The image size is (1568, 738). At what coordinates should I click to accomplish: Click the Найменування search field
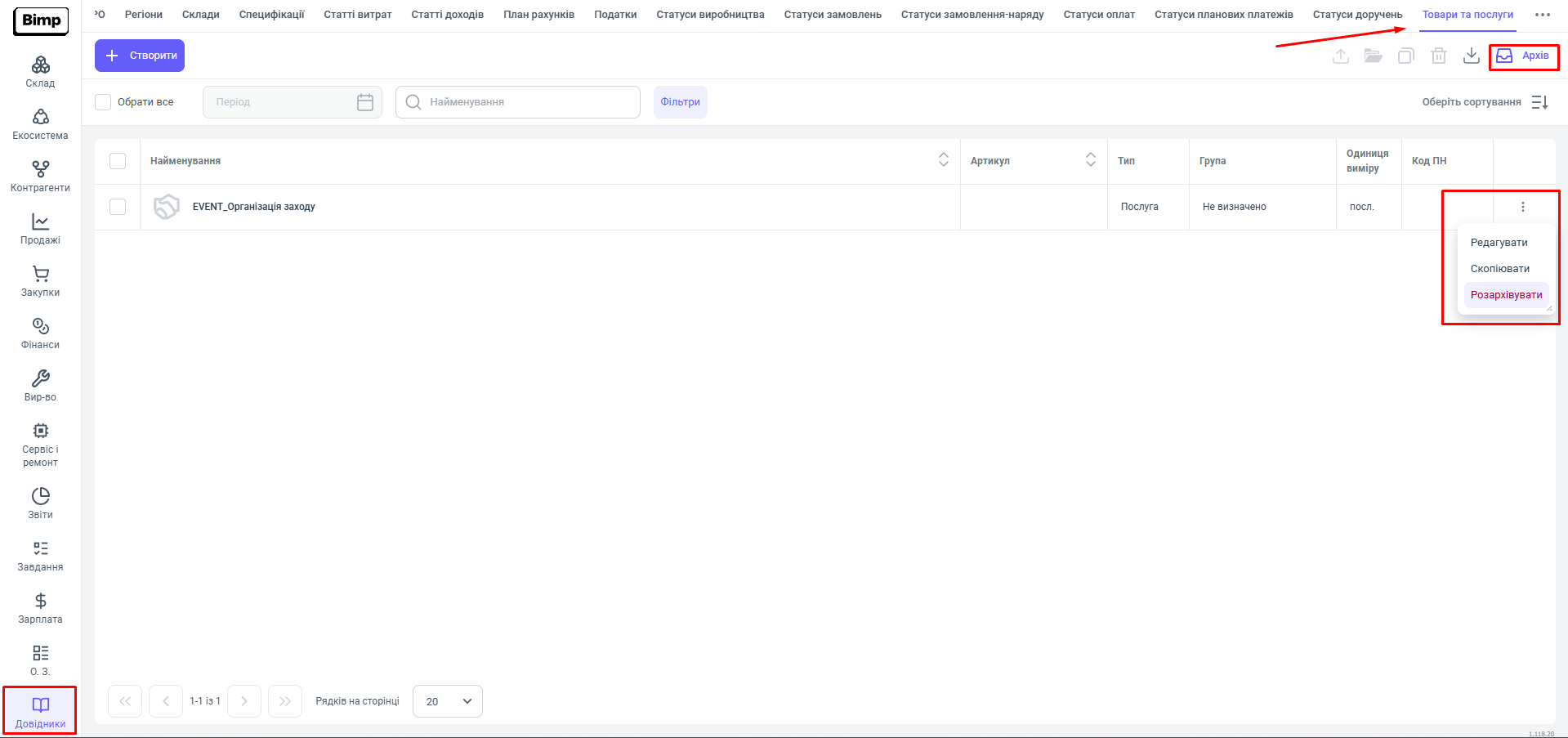pyautogui.click(x=523, y=102)
